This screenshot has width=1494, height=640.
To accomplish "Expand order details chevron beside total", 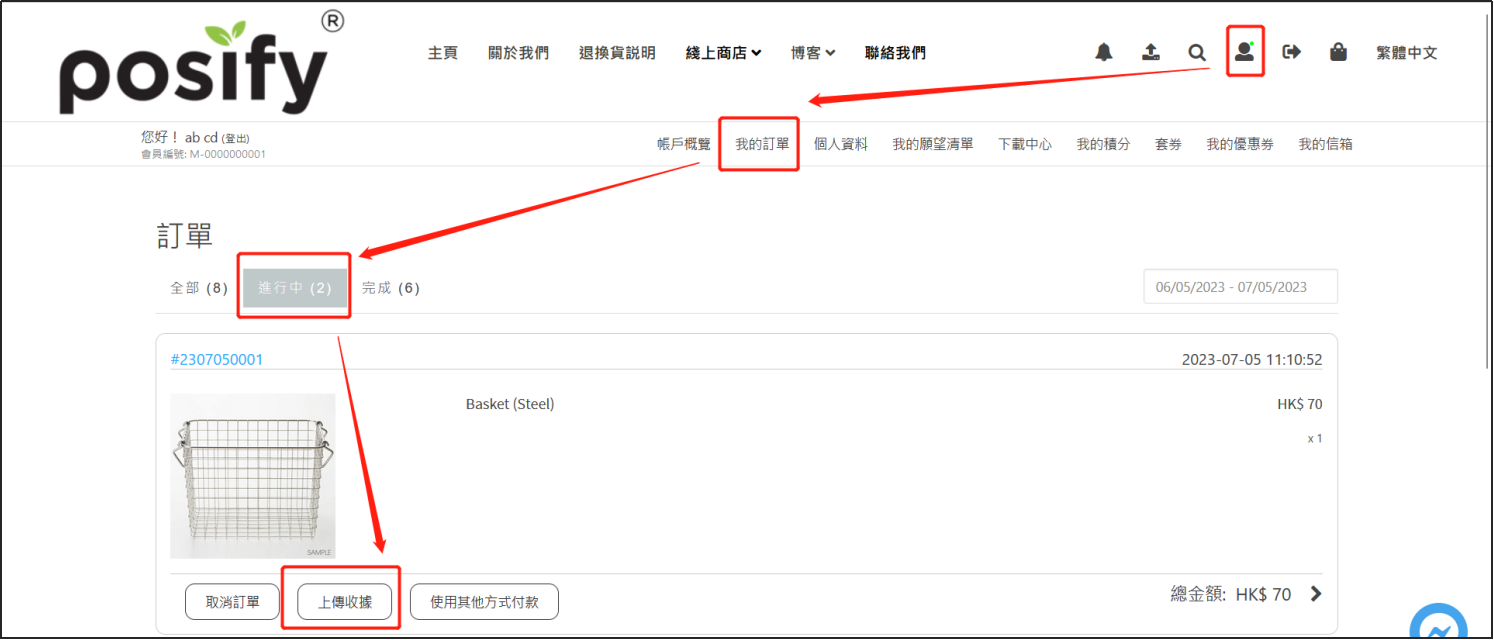I will pos(1316,594).
